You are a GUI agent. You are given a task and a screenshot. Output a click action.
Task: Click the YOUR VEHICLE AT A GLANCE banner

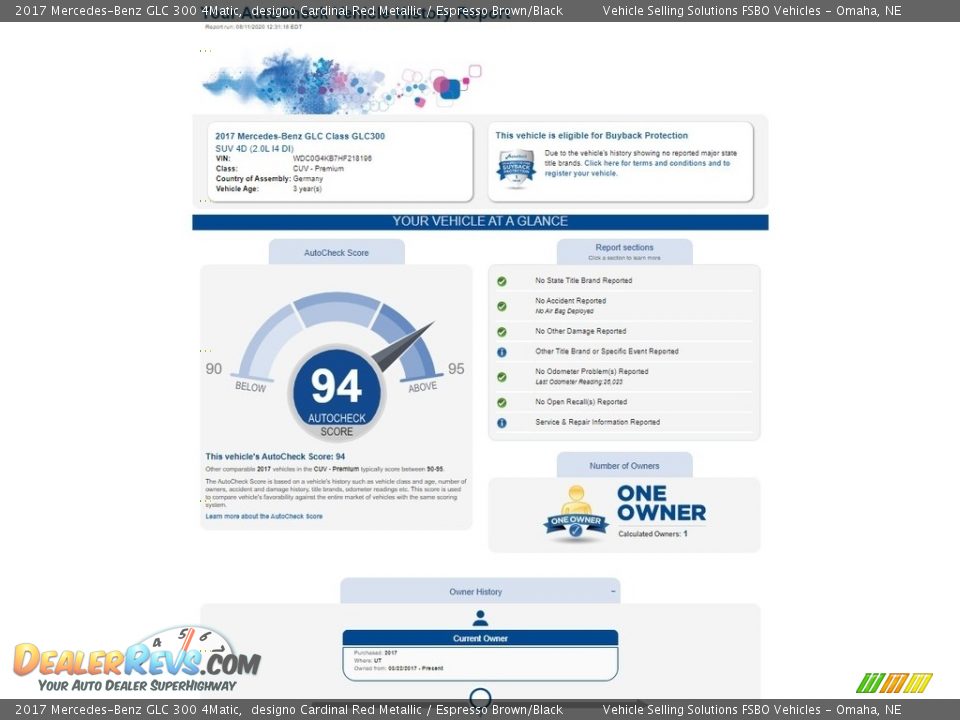tap(480, 222)
